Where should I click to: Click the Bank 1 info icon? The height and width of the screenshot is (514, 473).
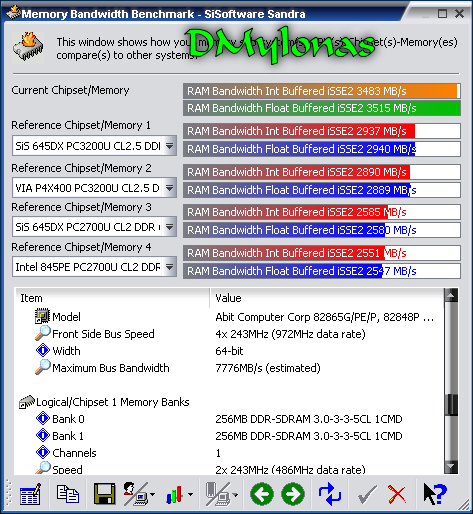click(x=43, y=435)
